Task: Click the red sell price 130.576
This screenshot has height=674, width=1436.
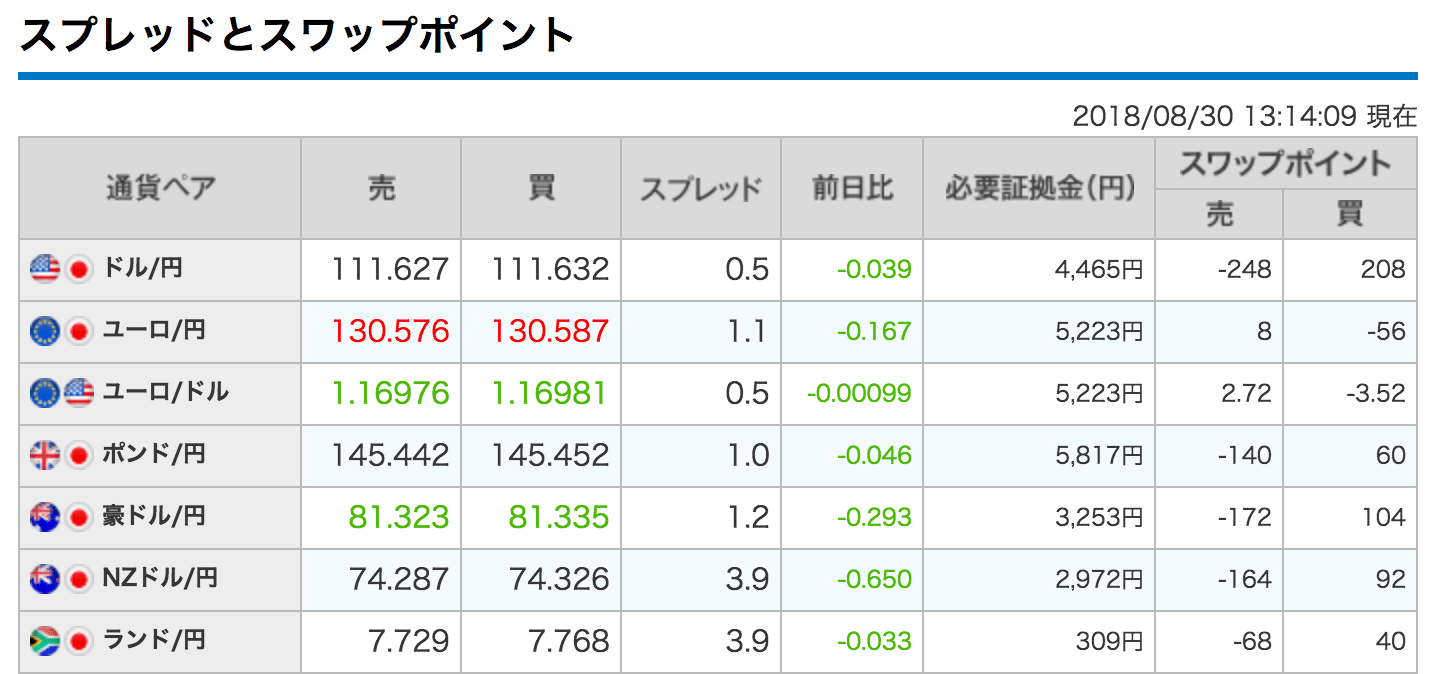Action: pyautogui.click(x=389, y=331)
